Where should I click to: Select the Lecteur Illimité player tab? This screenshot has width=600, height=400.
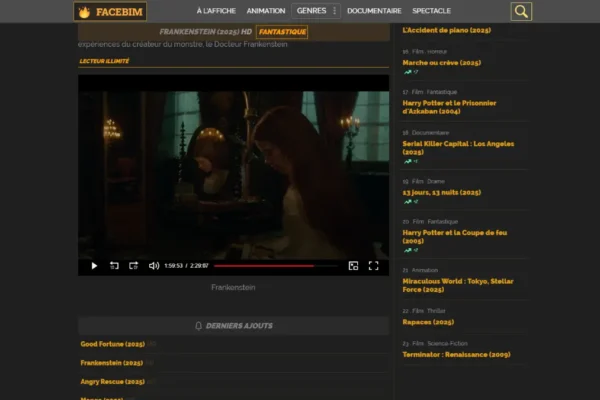(104, 61)
